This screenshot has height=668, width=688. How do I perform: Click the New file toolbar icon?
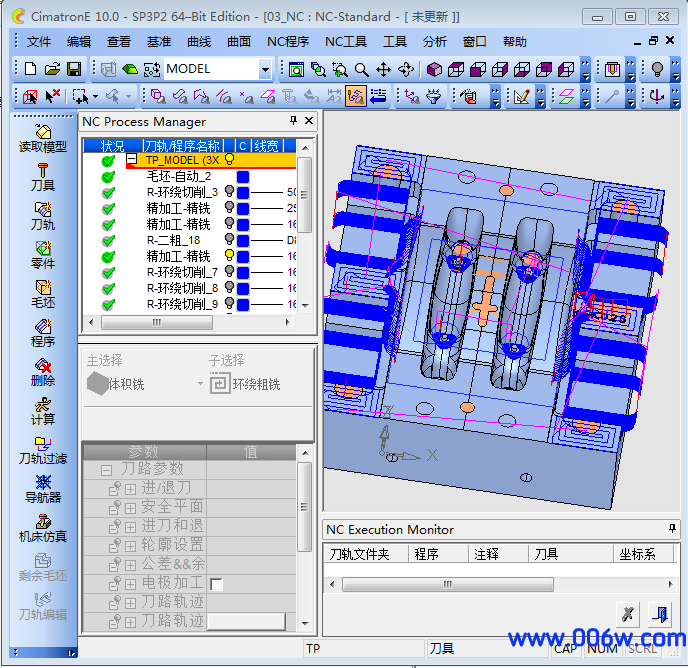click(30, 69)
